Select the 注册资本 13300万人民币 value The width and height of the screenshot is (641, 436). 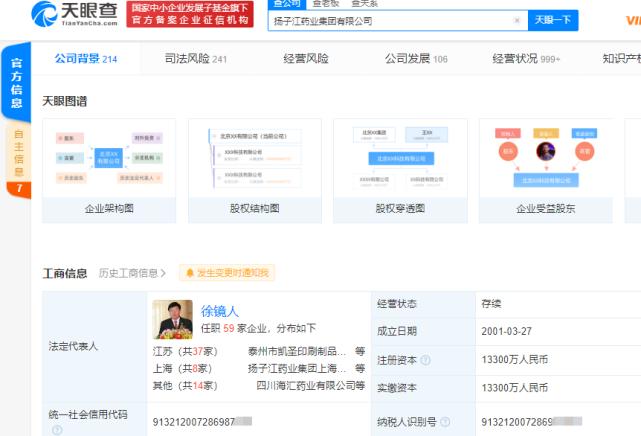tap(515, 360)
